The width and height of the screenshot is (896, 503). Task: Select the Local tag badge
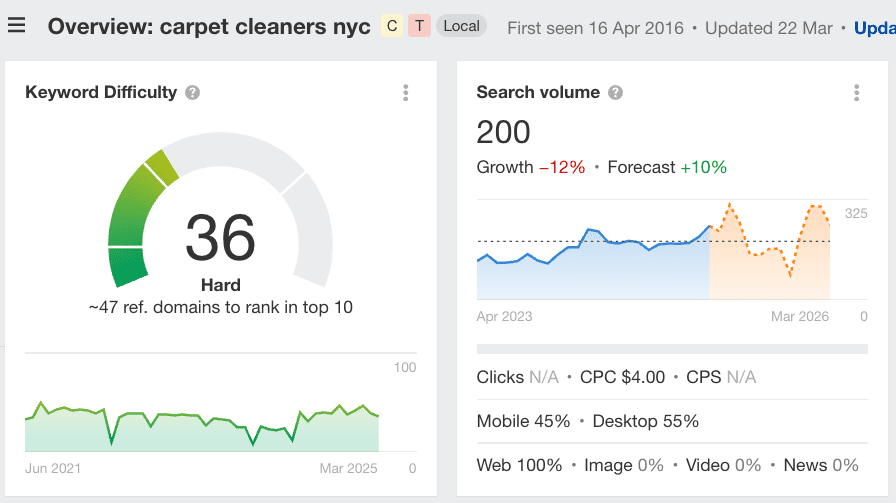pyautogui.click(x=461, y=26)
